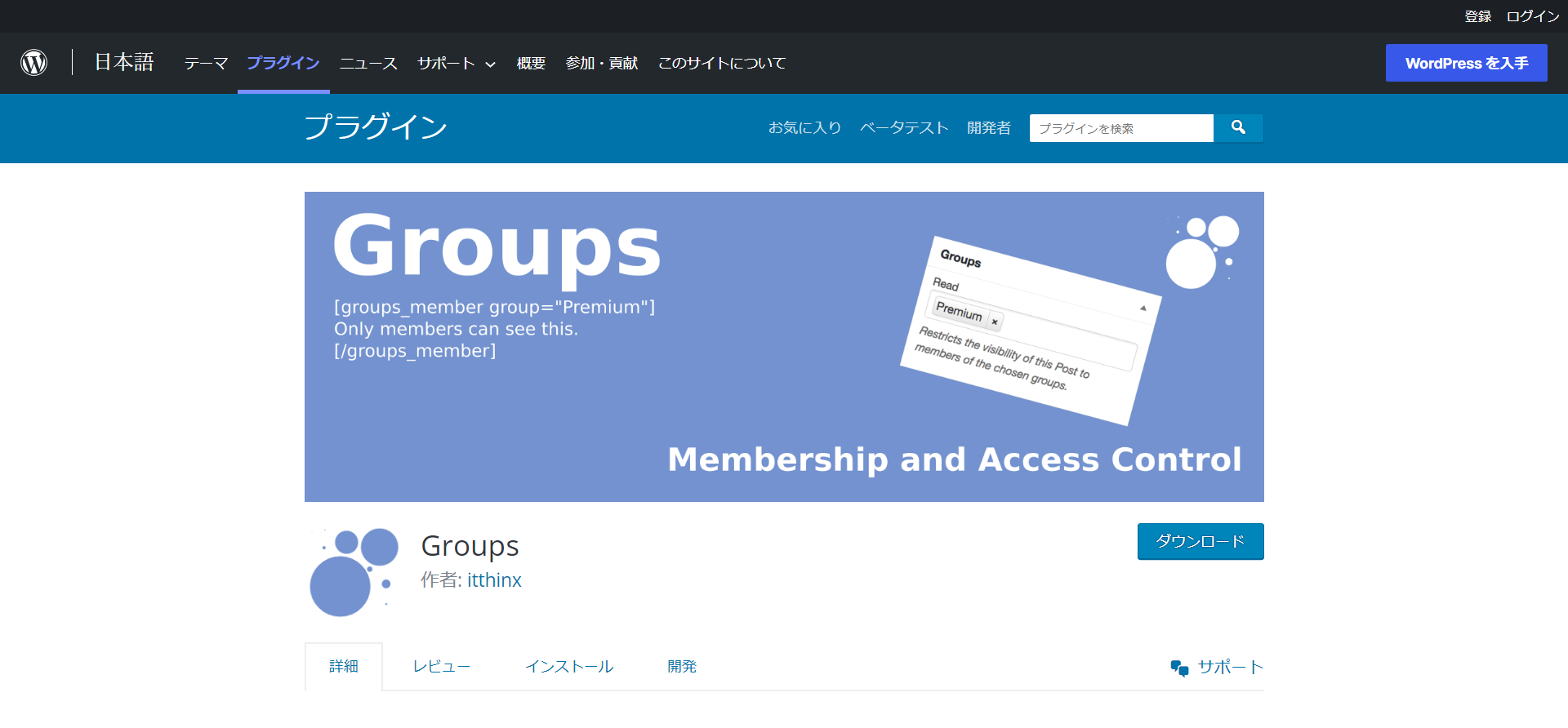Open the お気に入り link
Image resolution: width=1568 pixels, height=728 pixels.
pyautogui.click(x=804, y=128)
